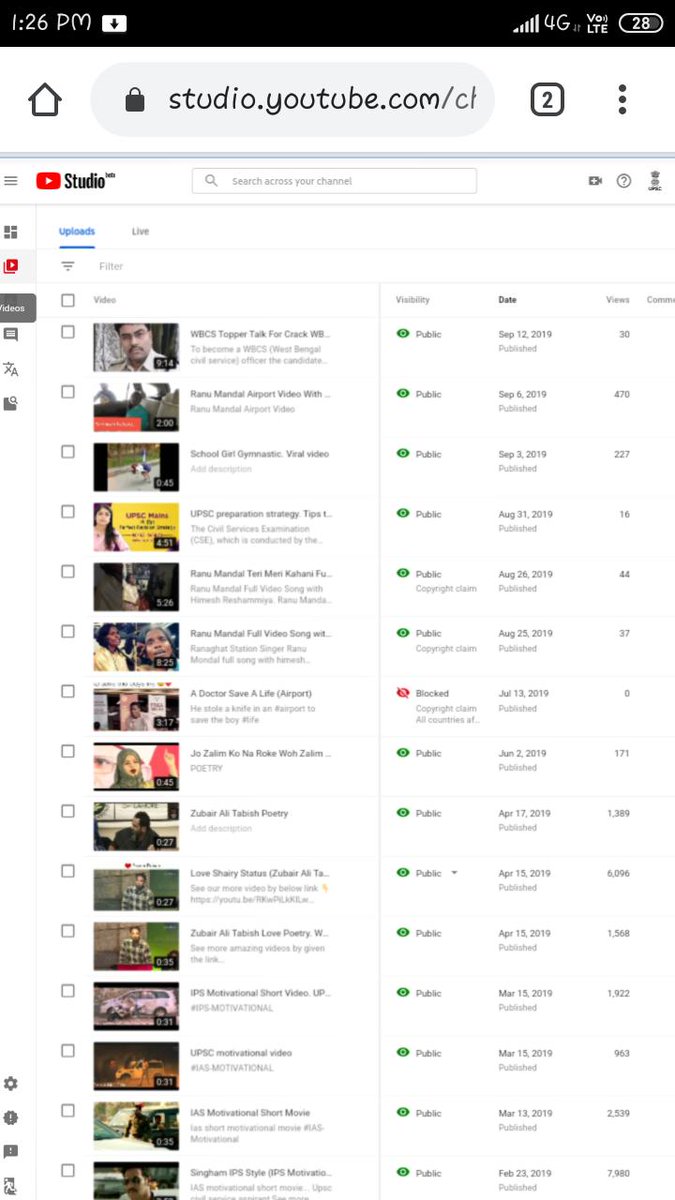Select checkbox for IAS Motivational Short Movie
The height and width of the screenshot is (1200, 675).
point(68,1111)
